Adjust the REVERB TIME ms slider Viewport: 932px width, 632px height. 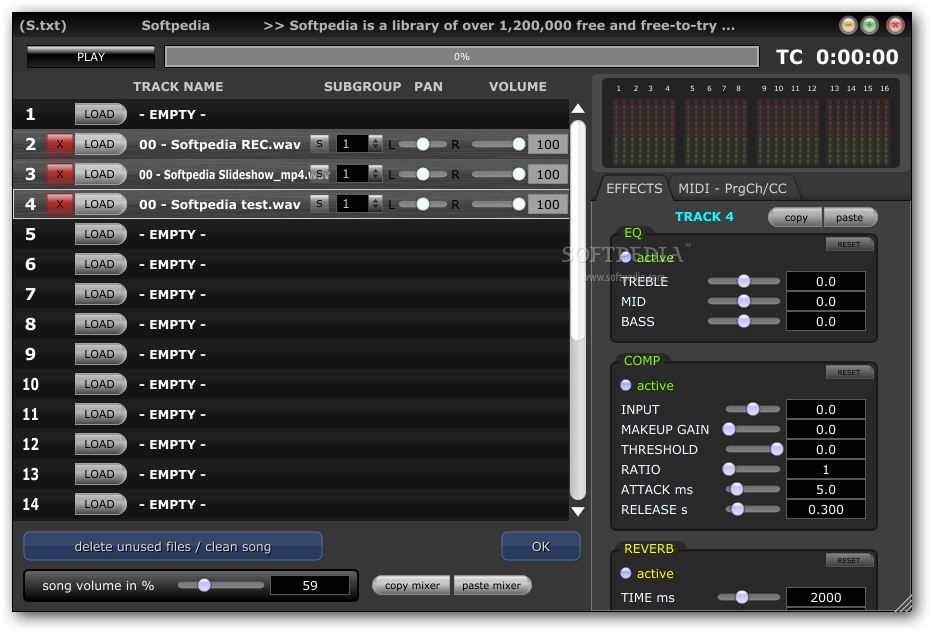click(748, 597)
